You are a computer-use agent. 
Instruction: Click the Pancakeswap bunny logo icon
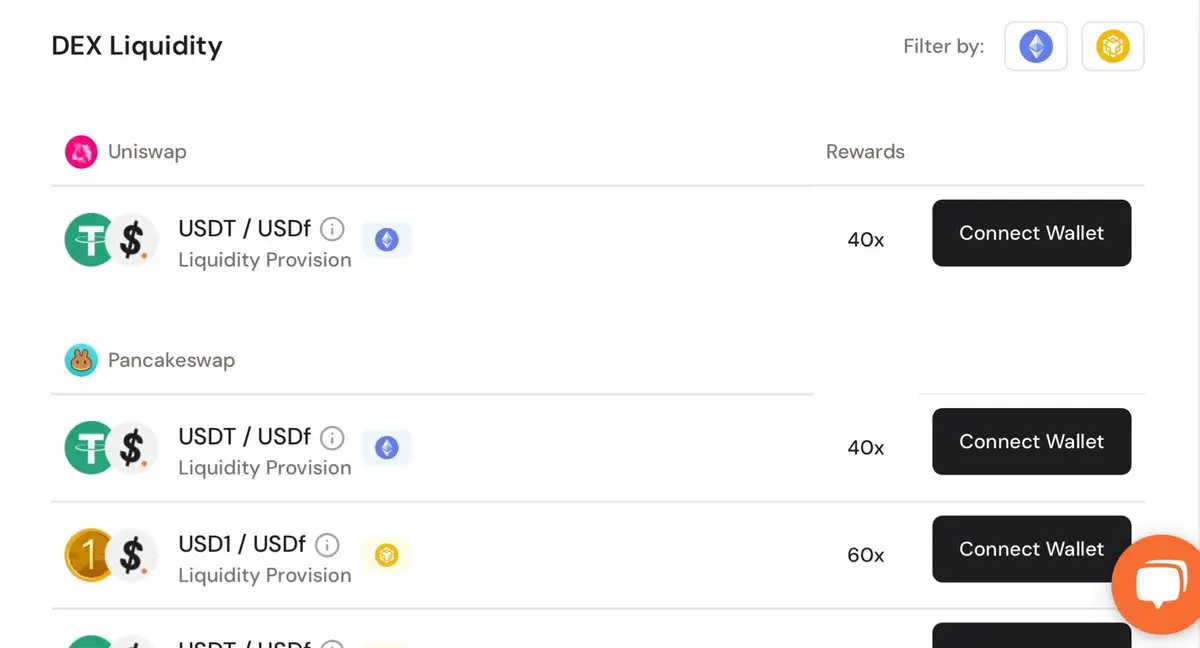pyautogui.click(x=81, y=360)
